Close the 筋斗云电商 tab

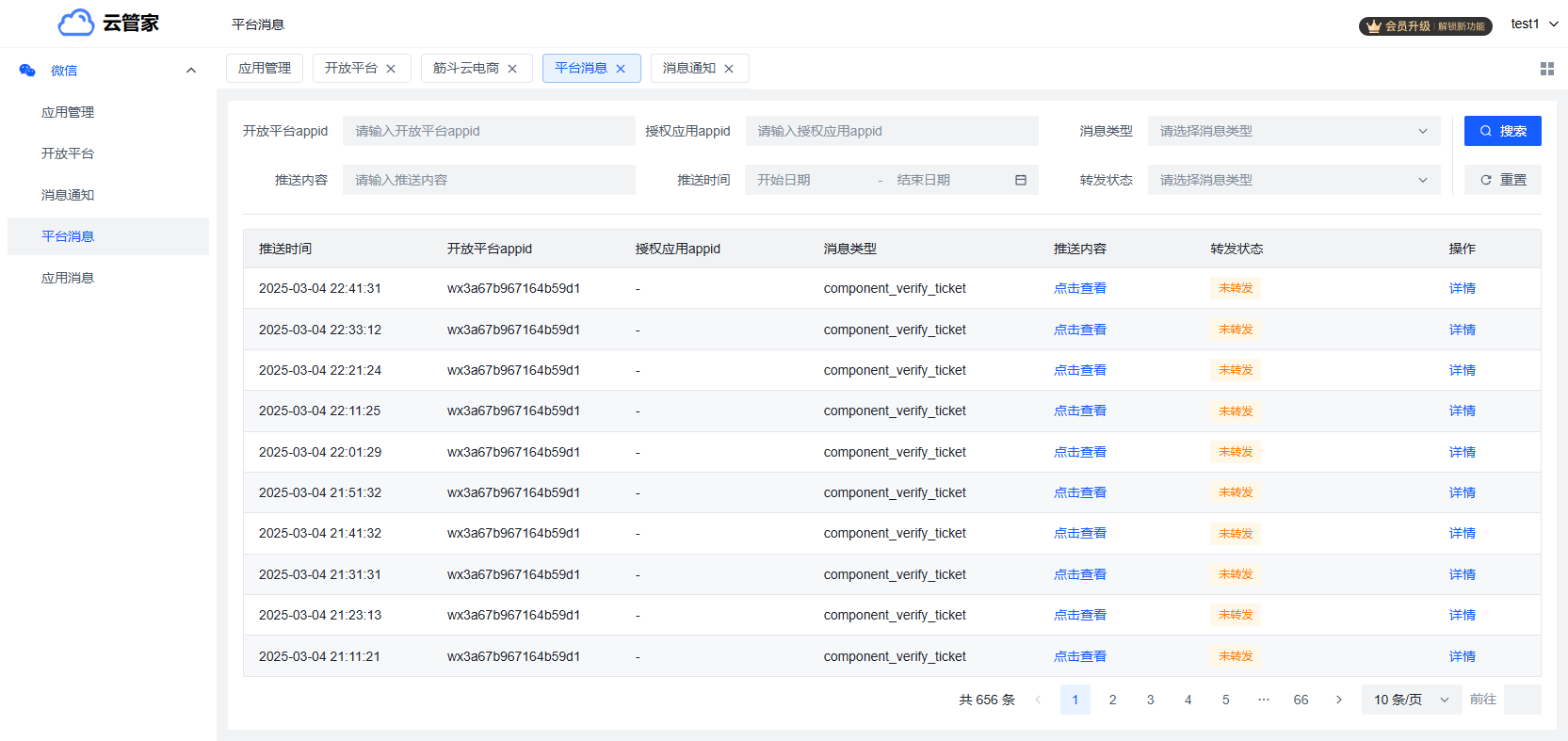512,69
